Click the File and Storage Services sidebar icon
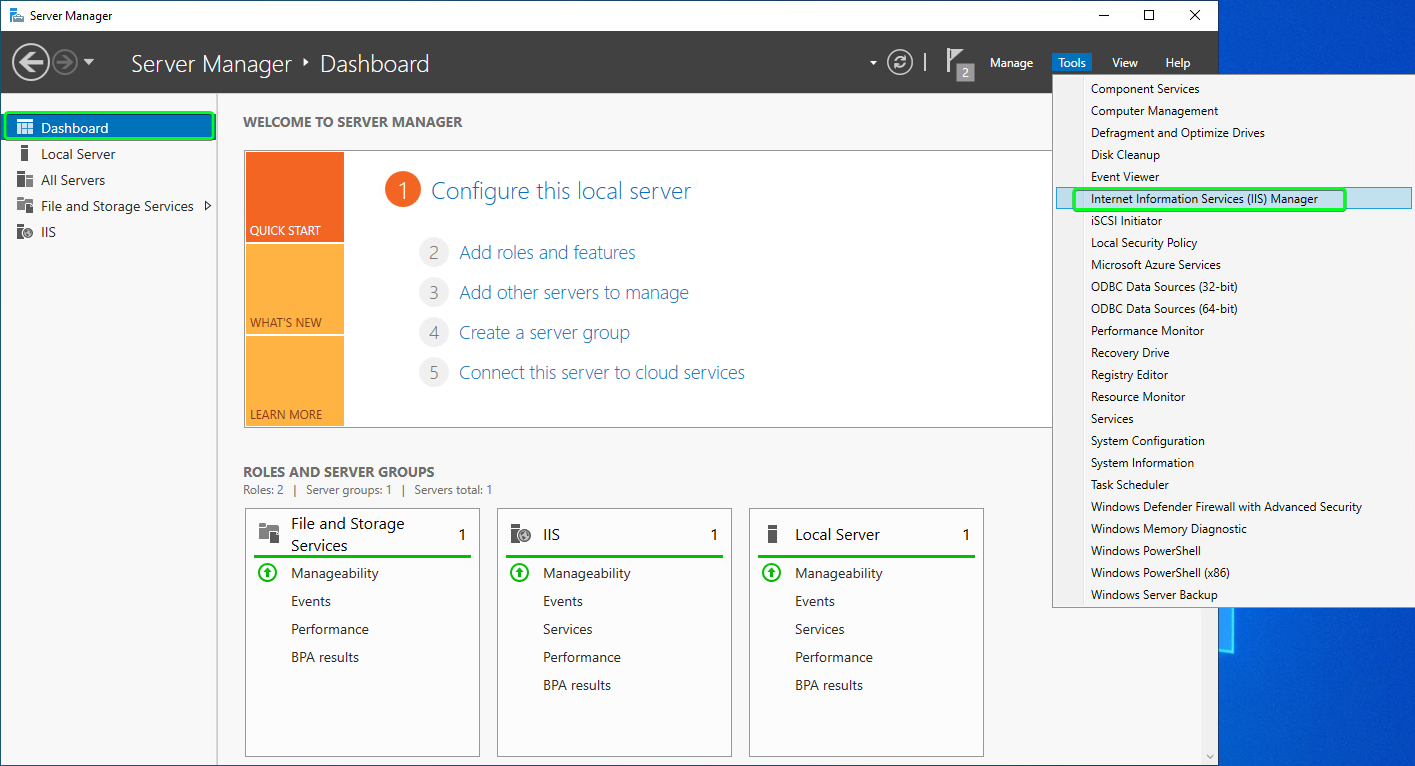Screen dimensions: 1415x766 click(24, 206)
